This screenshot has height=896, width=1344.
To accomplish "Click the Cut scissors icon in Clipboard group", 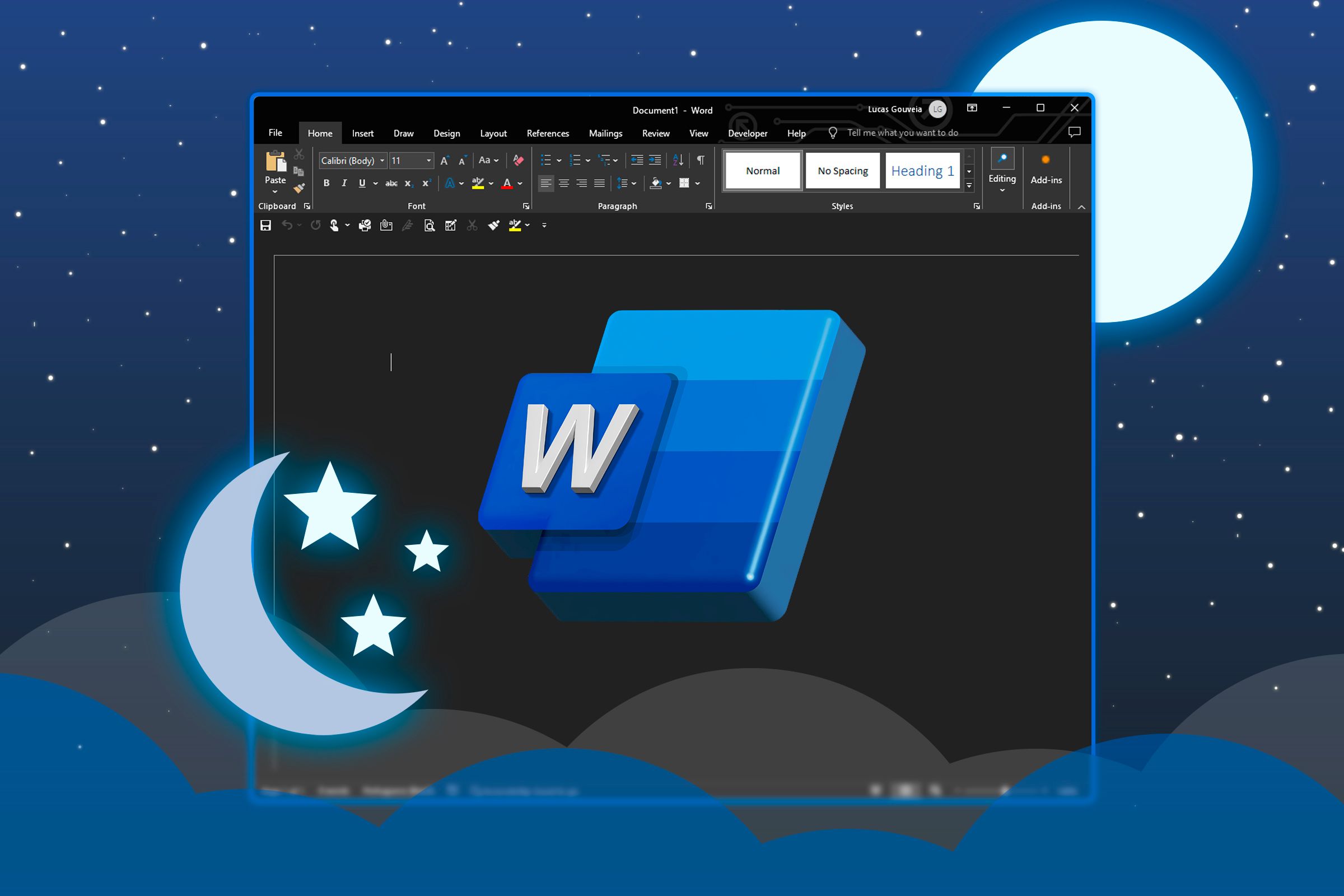I will coord(299,155).
